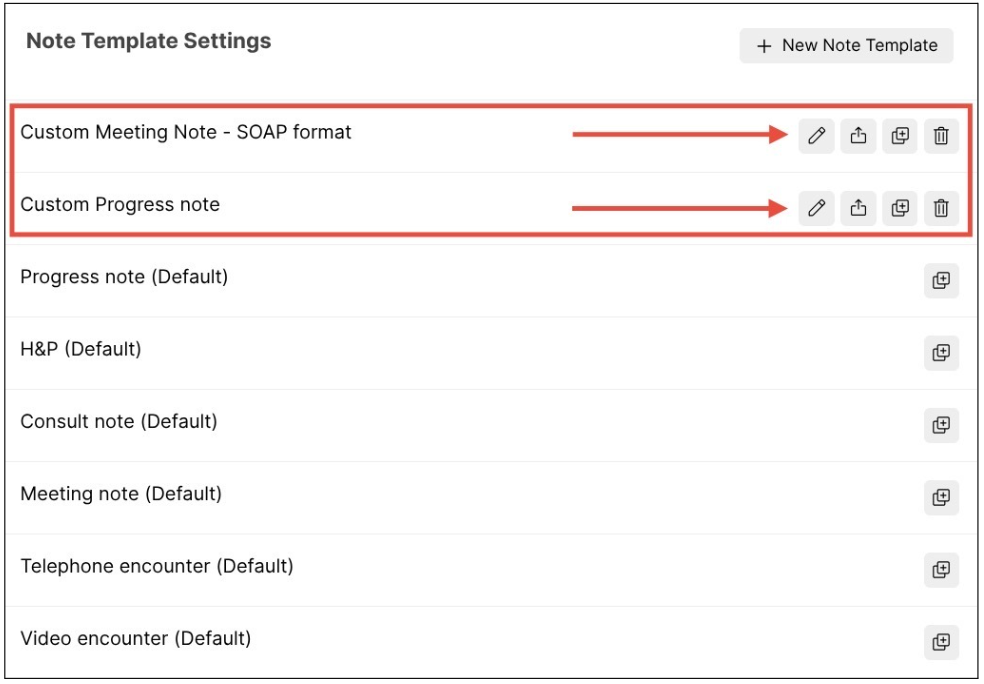
Task: Edit the Custom Meeting Note - SOAP format template
Action: [x=815, y=134]
